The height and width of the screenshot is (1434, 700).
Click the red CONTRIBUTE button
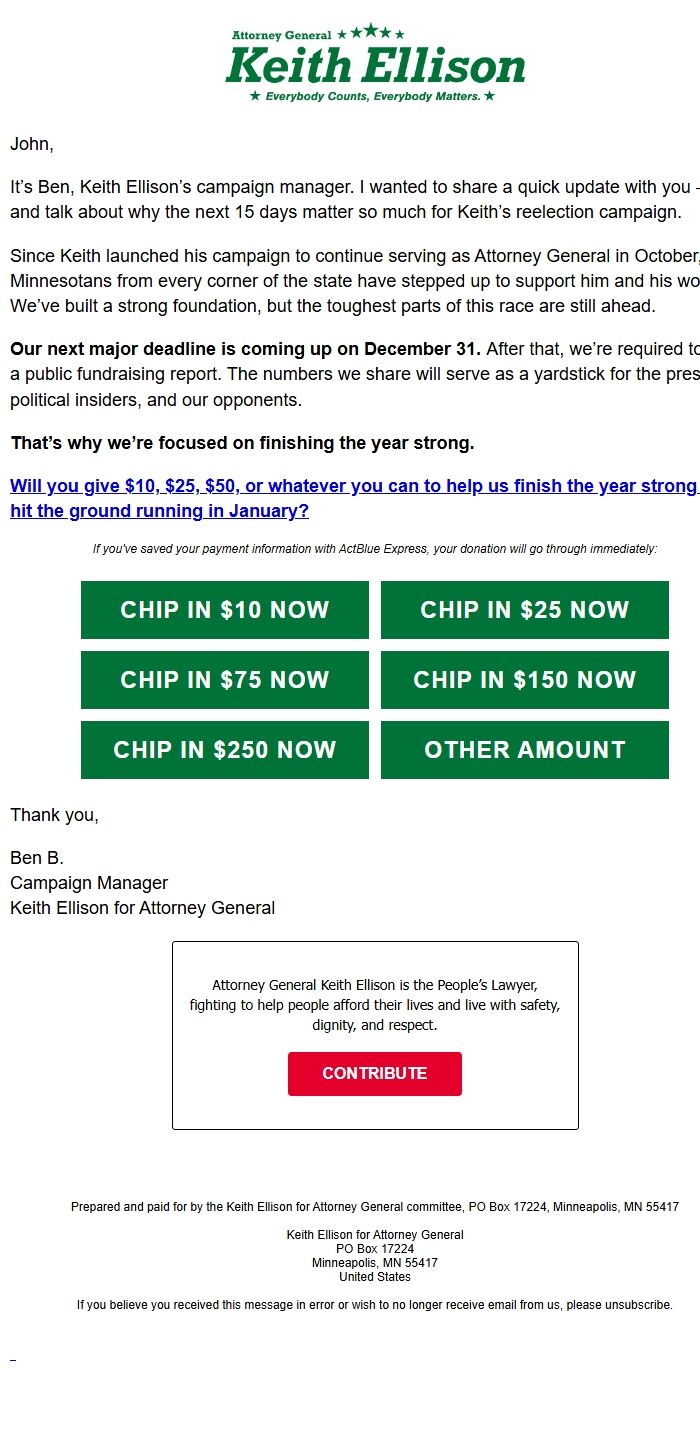[374, 1073]
